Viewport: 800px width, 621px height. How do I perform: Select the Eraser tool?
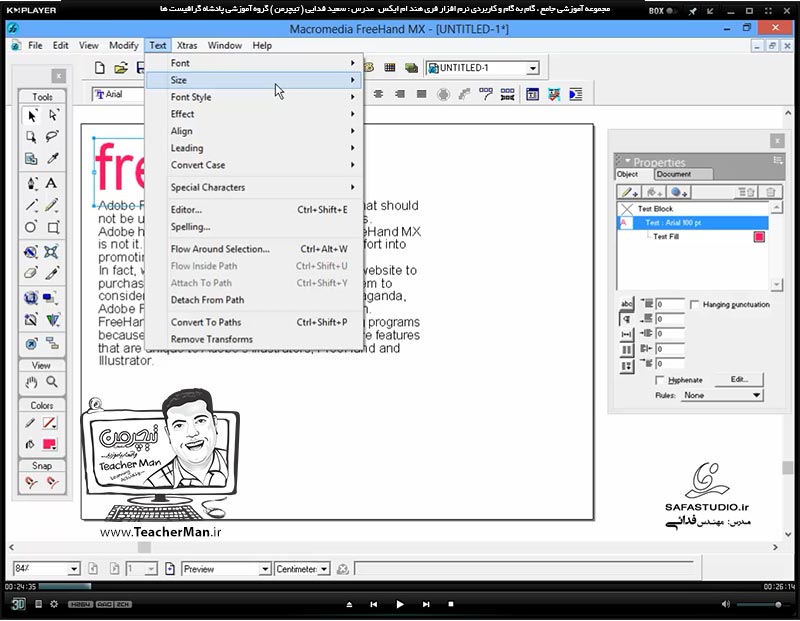(31, 273)
